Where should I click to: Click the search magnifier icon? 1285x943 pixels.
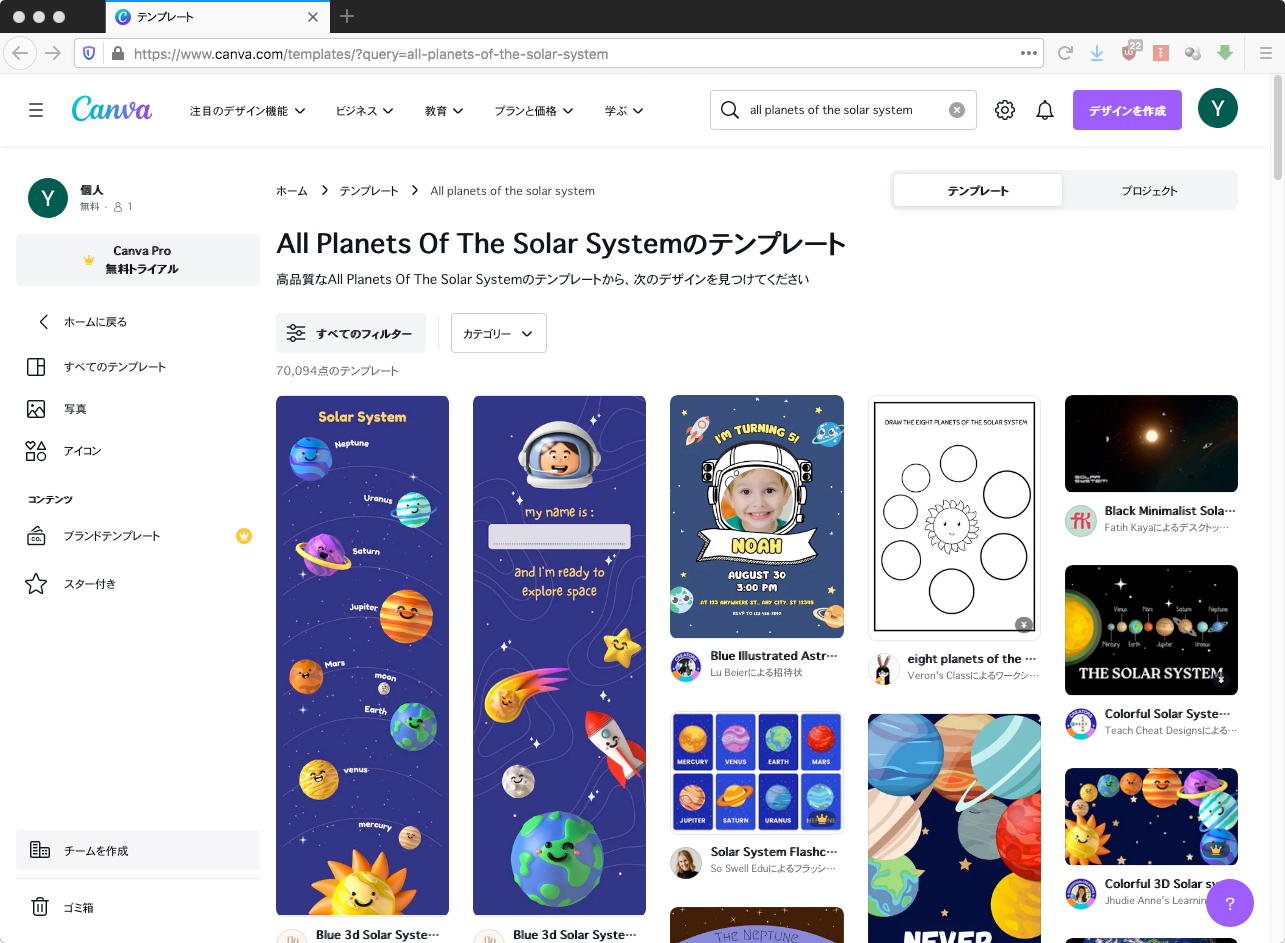[730, 110]
